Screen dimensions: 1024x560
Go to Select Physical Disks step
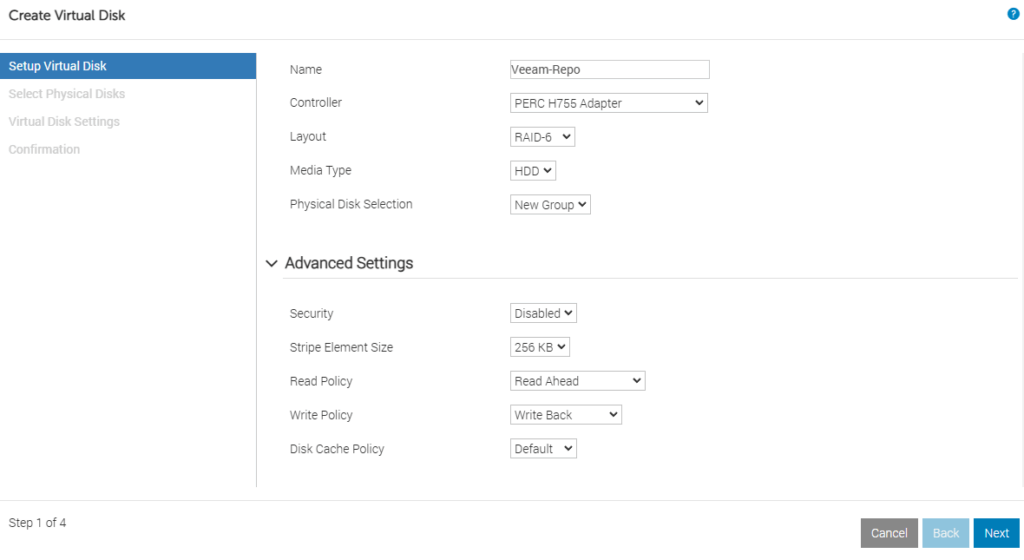point(67,94)
